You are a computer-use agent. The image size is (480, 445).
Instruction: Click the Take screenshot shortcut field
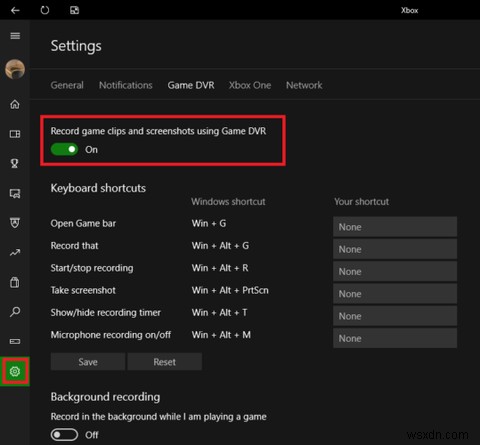(x=395, y=294)
